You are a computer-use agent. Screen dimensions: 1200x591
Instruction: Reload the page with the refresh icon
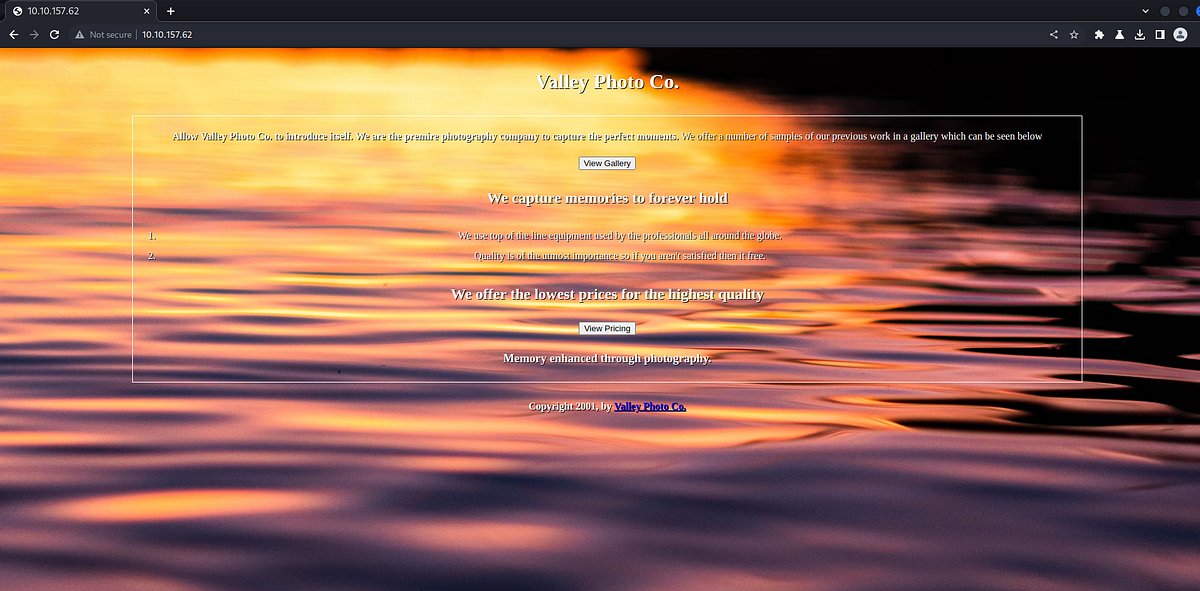[54, 33]
